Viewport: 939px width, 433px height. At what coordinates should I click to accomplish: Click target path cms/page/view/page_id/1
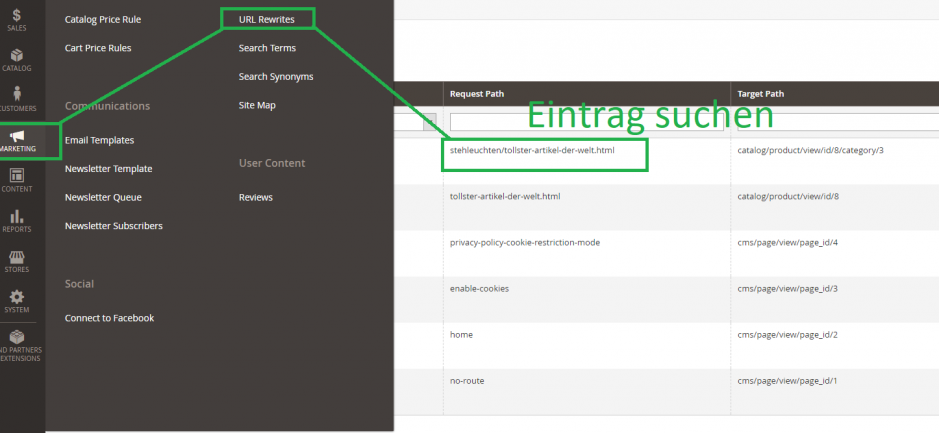click(787, 381)
